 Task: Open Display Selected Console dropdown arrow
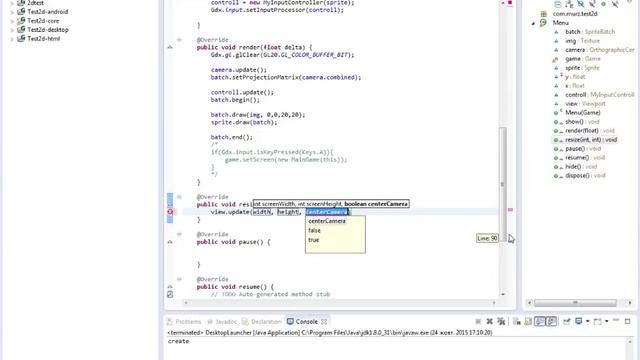[588, 321]
